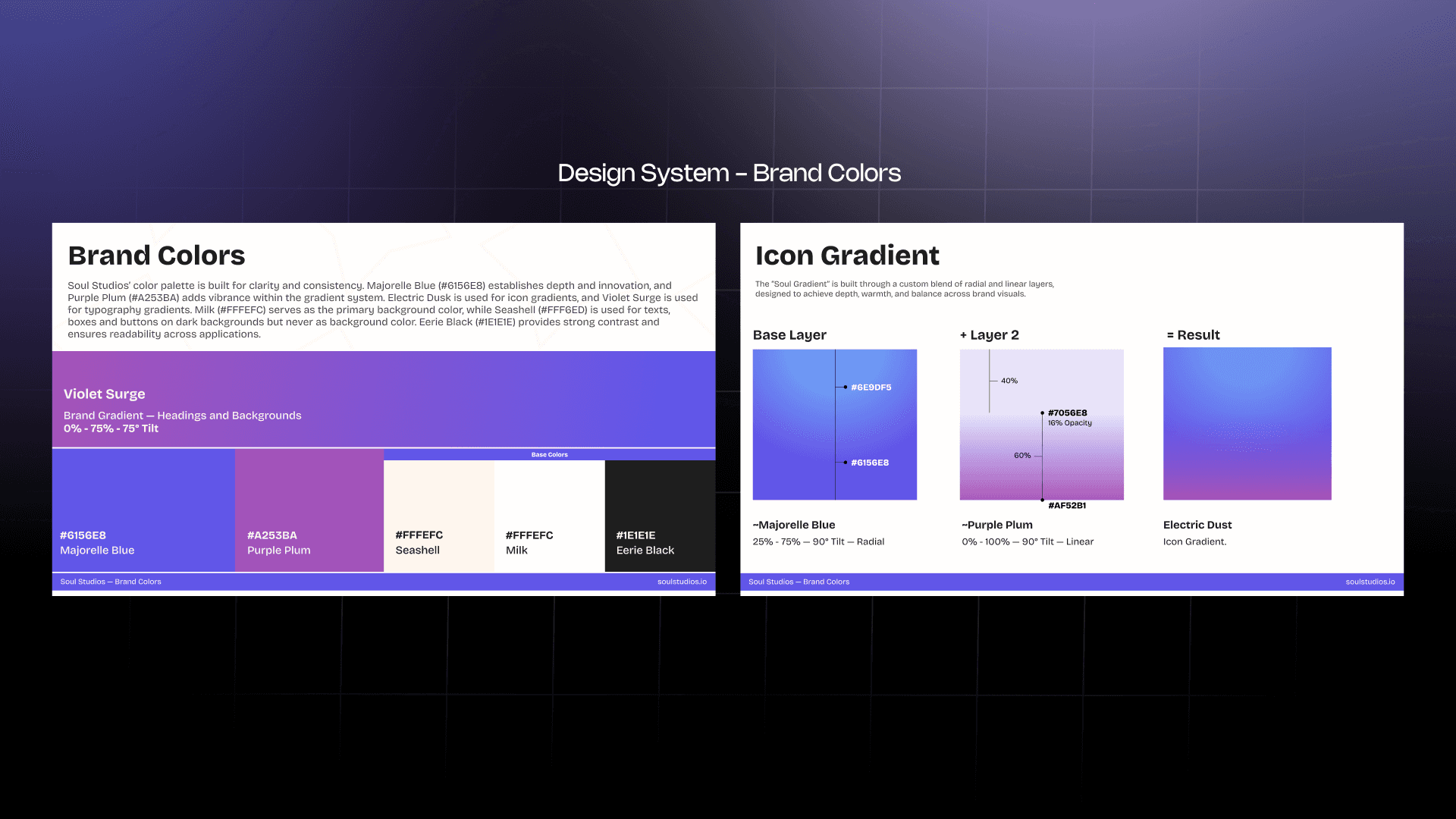This screenshot has width=1456, height=819.
Task: Click the Design System – Brand Colors title
Action: (729, 173)
